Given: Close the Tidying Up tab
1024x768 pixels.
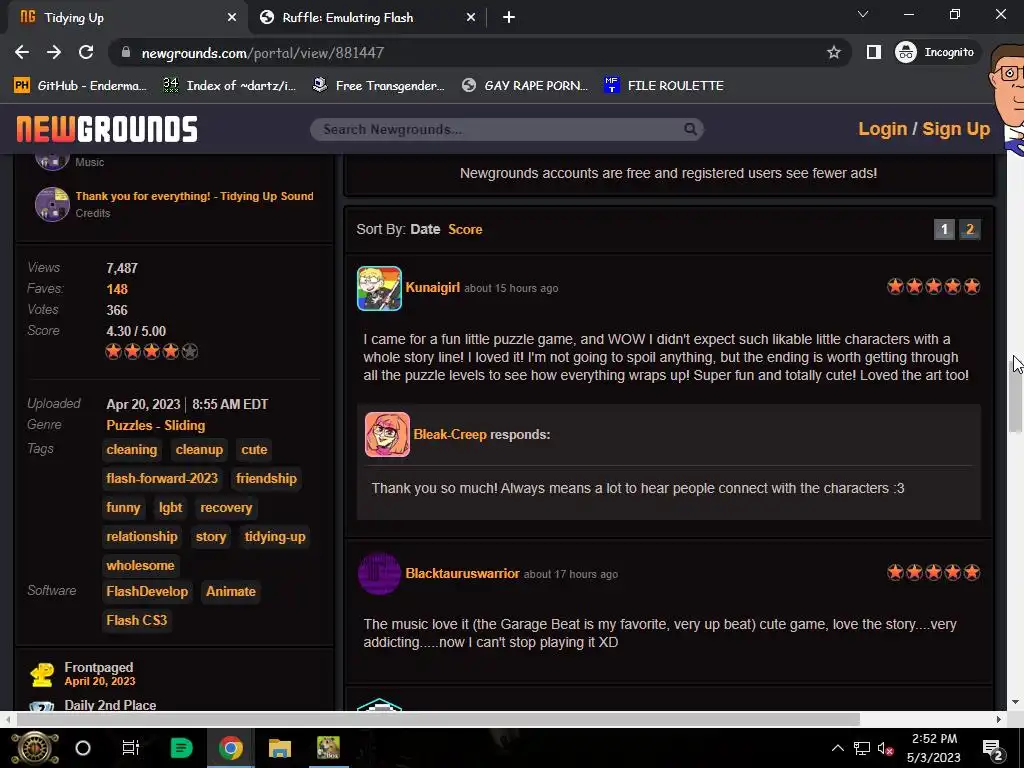Looking at the screenshot, I should (x=232, y=18).
